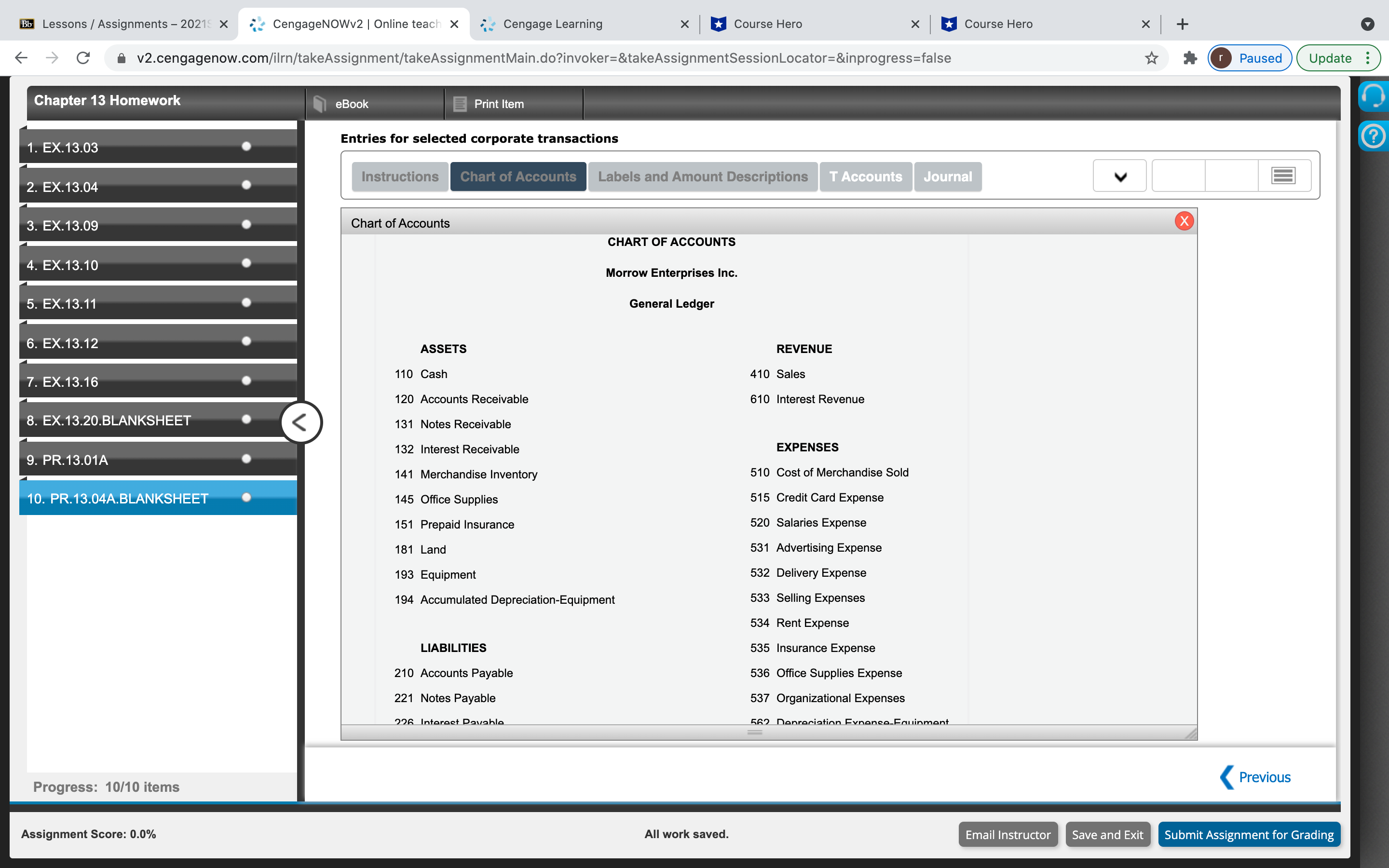Select status dot for PR.13.01A

[x=246, y=459]
